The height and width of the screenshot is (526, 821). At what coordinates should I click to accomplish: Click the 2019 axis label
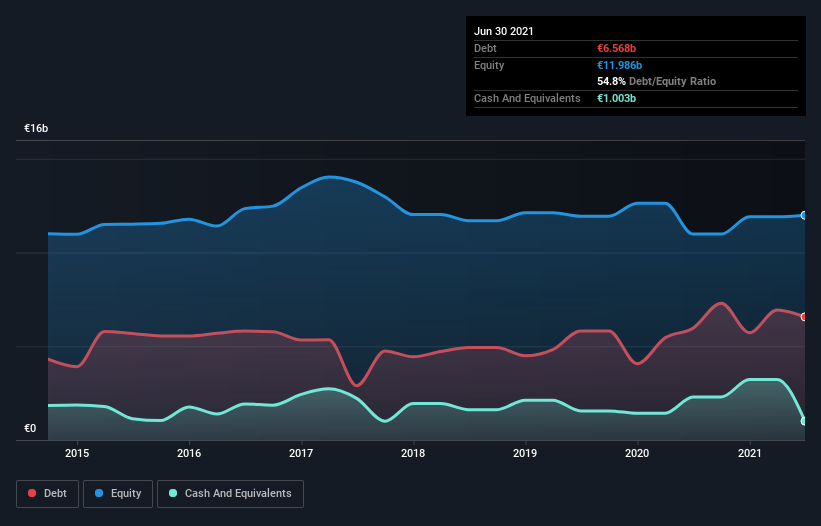525,453
